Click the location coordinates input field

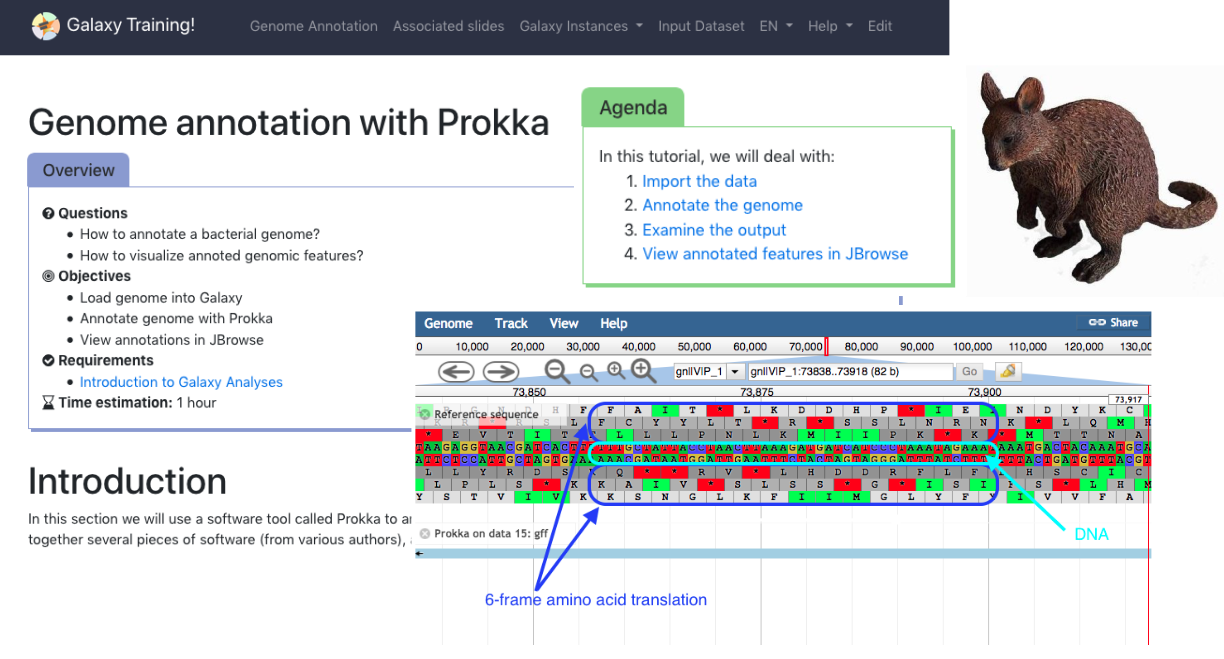[850, 372]
